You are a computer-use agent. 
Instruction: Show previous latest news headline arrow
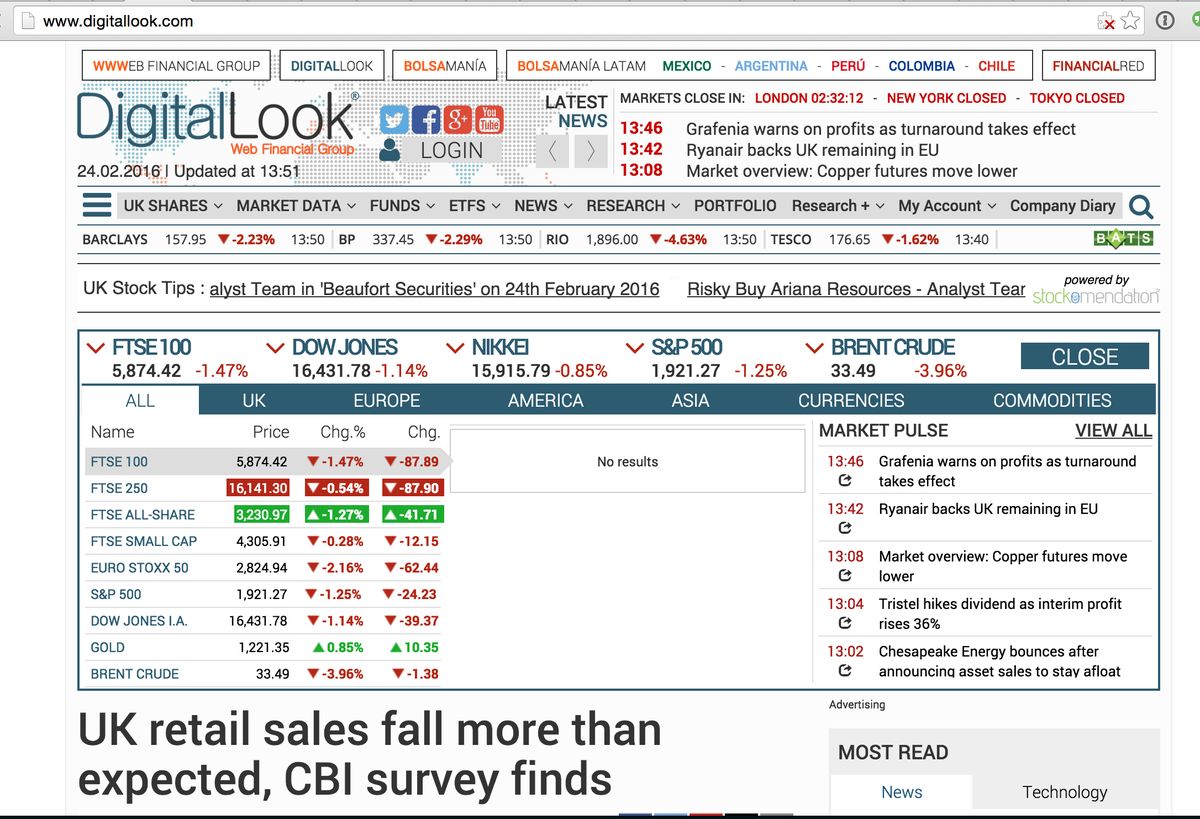[553, 151]
